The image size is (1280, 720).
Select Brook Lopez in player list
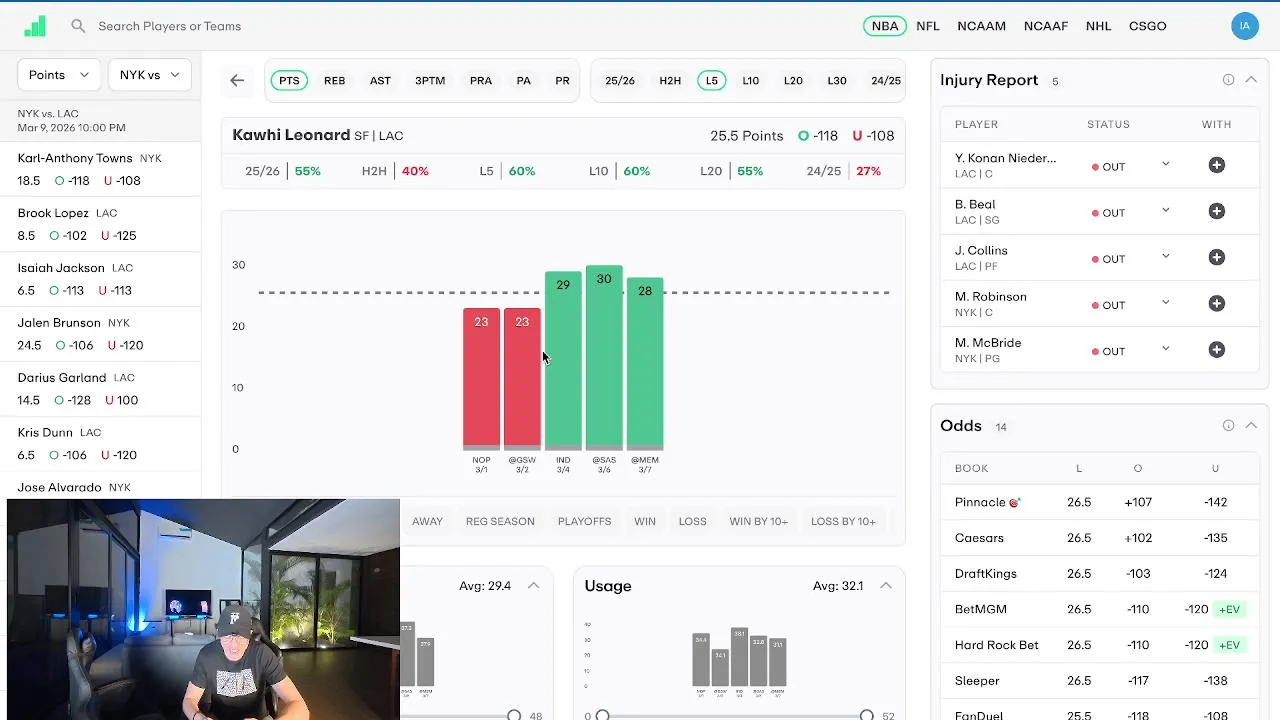pos(100,224)
